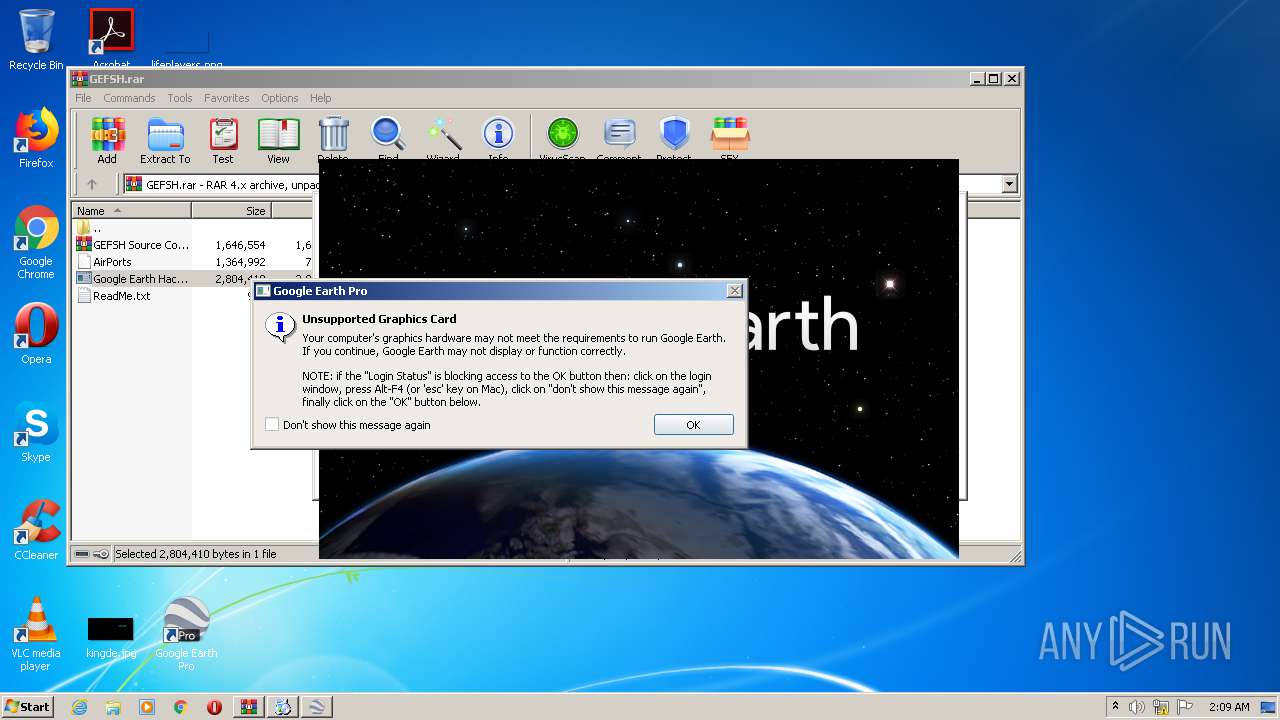Click the VirusScan bug icon
This screenshot has height=720, width=1280.
[562, 135]
